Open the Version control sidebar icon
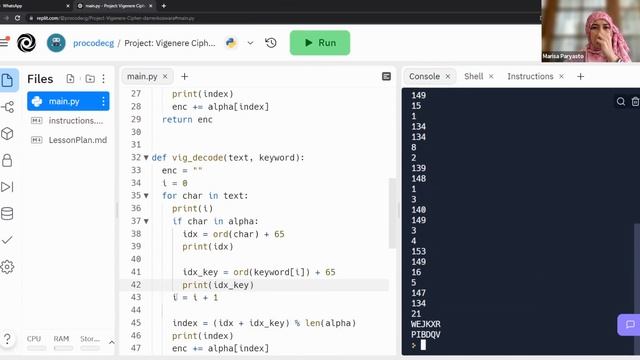Screen dimensions: 640x360 [x=8, y=107]
